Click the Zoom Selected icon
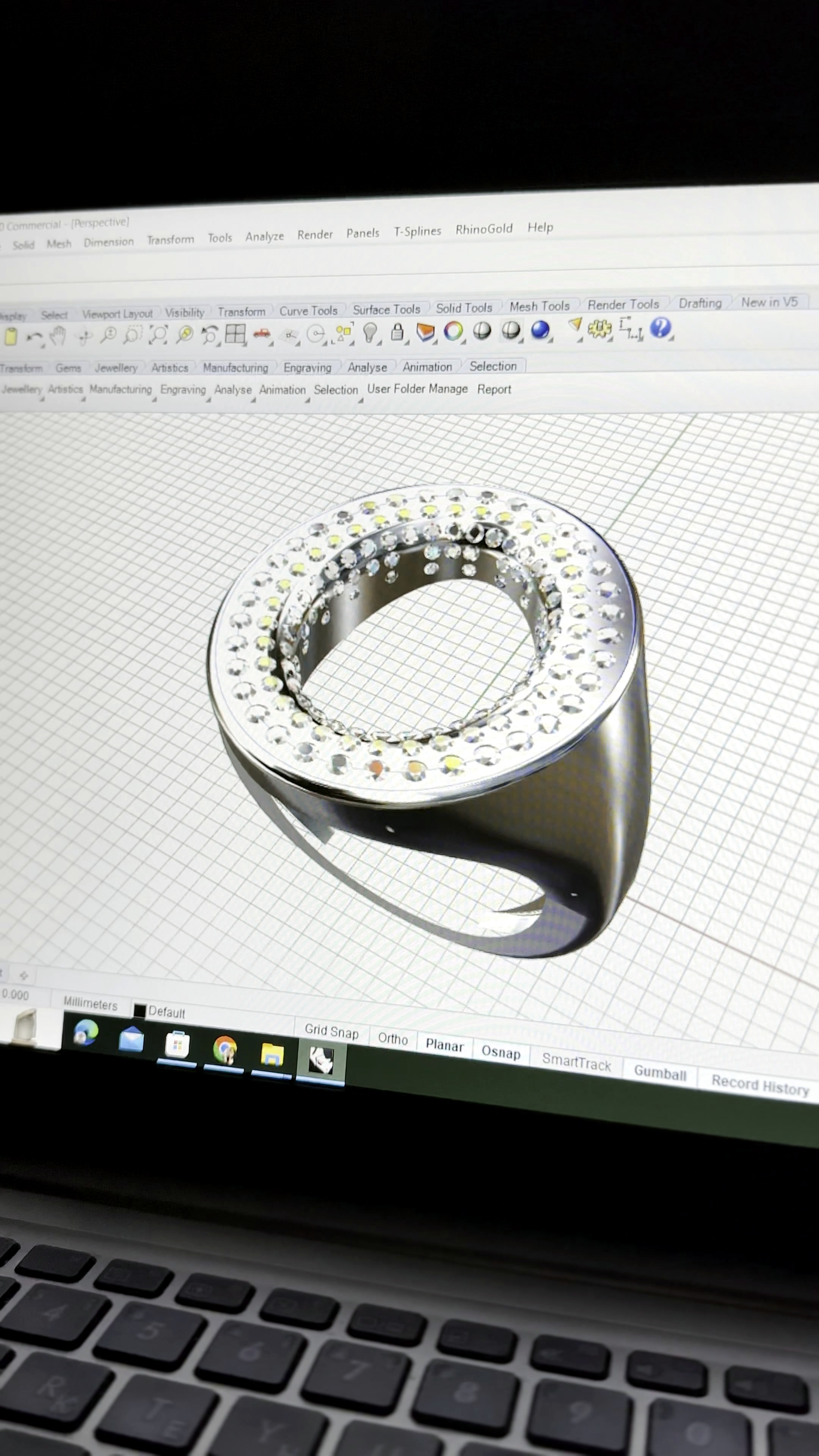The image size is (819, 1456). click(x=184, y=334)
